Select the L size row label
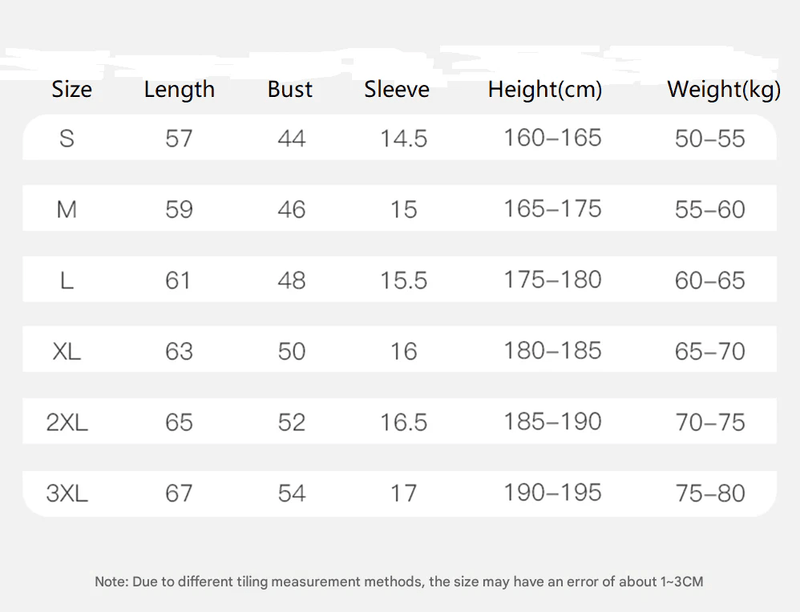The height and width of the screenshot is (612, 800). [67, 280]
